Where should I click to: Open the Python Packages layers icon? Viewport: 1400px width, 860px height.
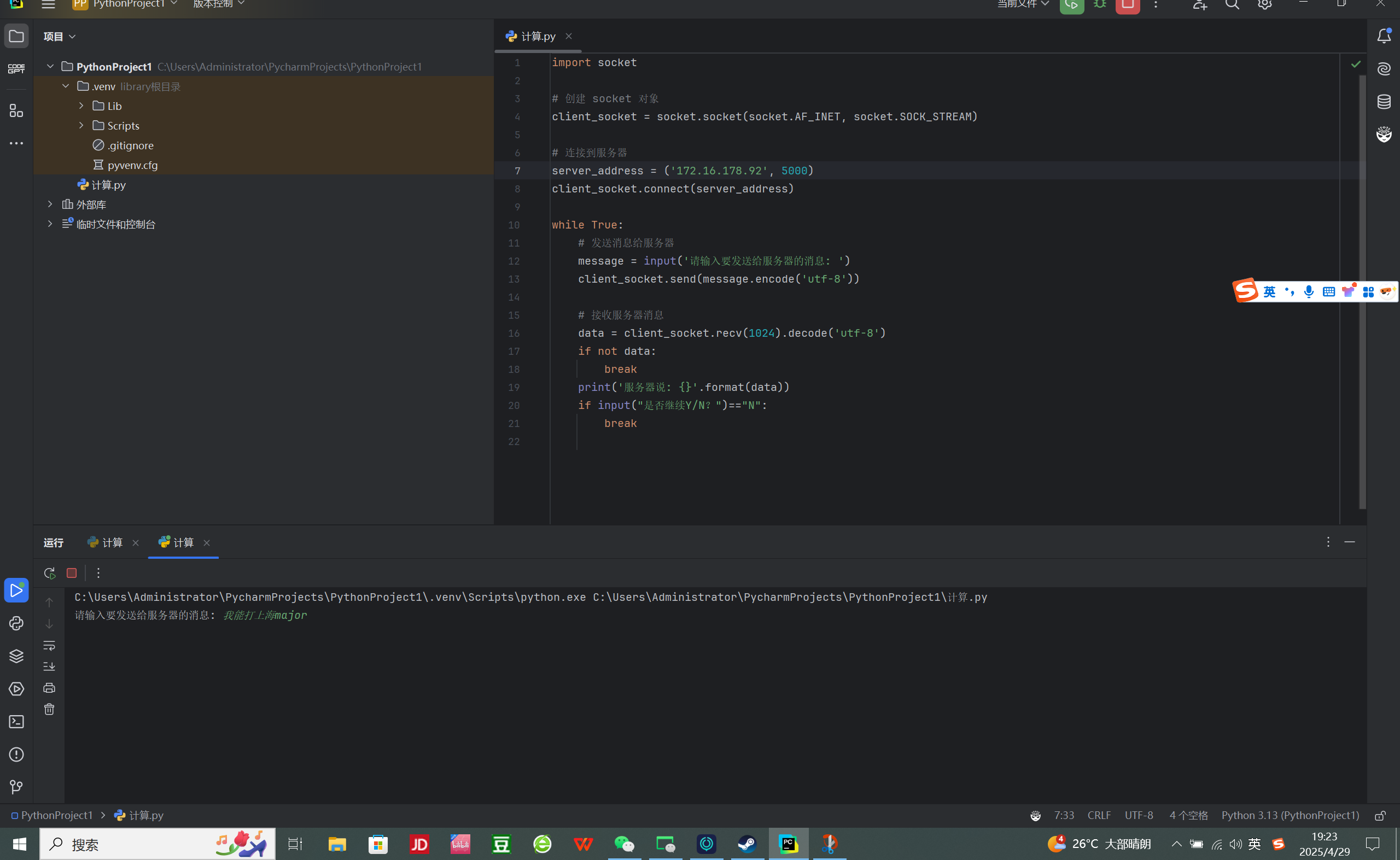[x=16, y=656]
